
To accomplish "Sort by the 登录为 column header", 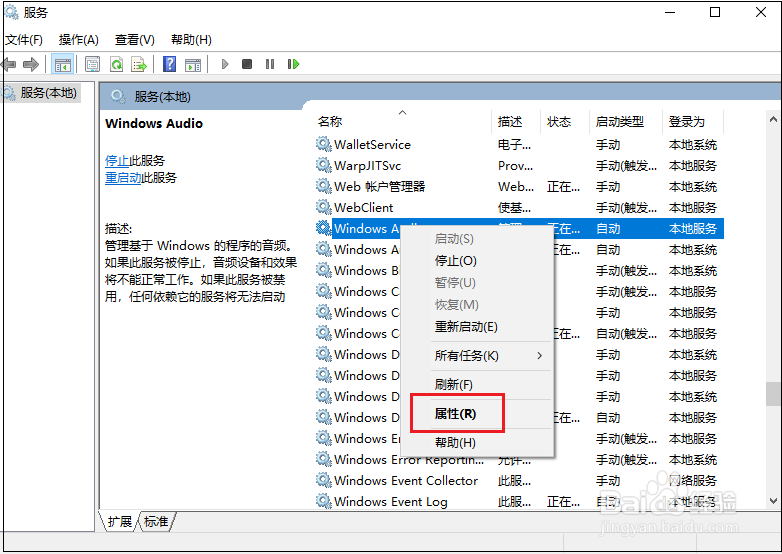I will [693, 122].
